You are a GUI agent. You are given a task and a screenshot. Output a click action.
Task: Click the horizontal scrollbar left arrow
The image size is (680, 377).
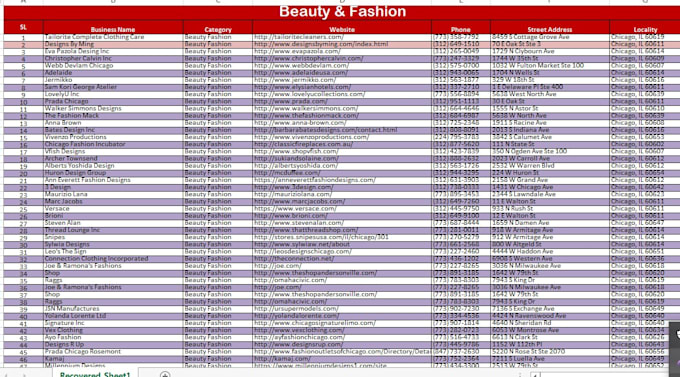535,375
